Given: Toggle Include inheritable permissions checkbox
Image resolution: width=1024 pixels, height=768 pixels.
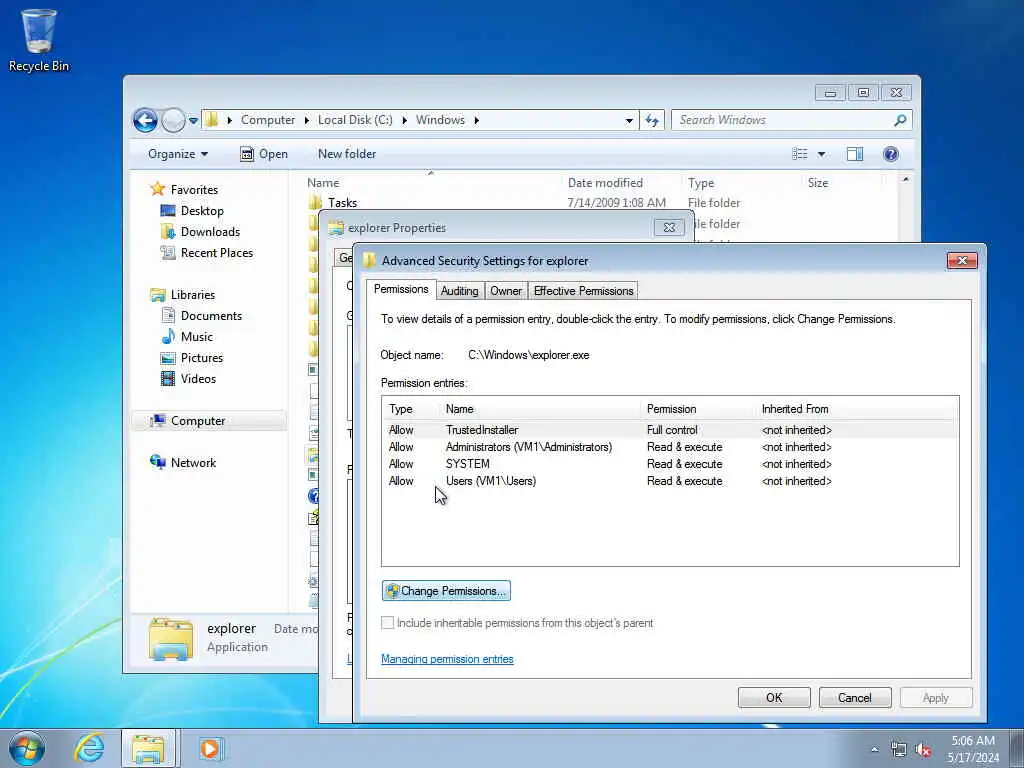Looking at the screenshot, I should 387,623.
